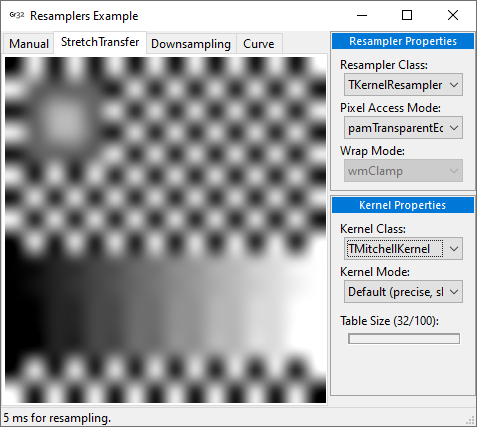Click the status bar resize grip
The image size is (477, 427).
tap(470, 420)
